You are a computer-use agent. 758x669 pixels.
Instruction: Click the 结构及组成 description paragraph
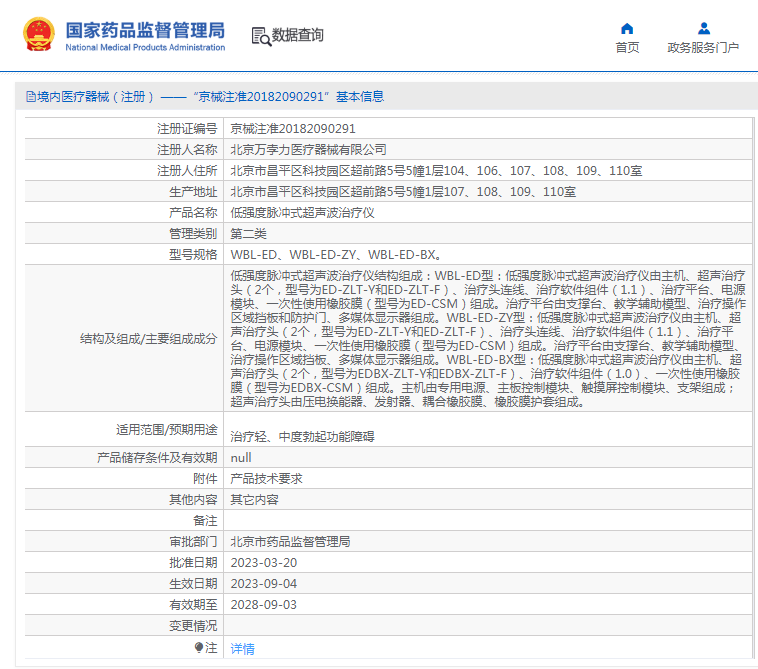488,339
